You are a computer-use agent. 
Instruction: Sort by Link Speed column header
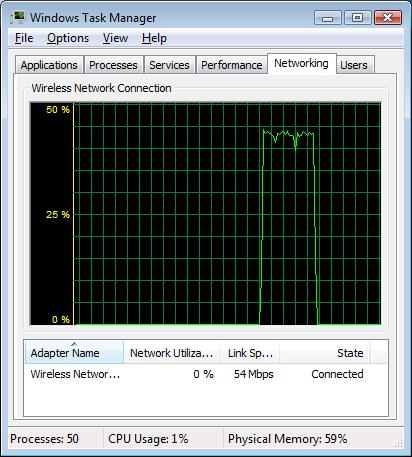click(250, 352)
